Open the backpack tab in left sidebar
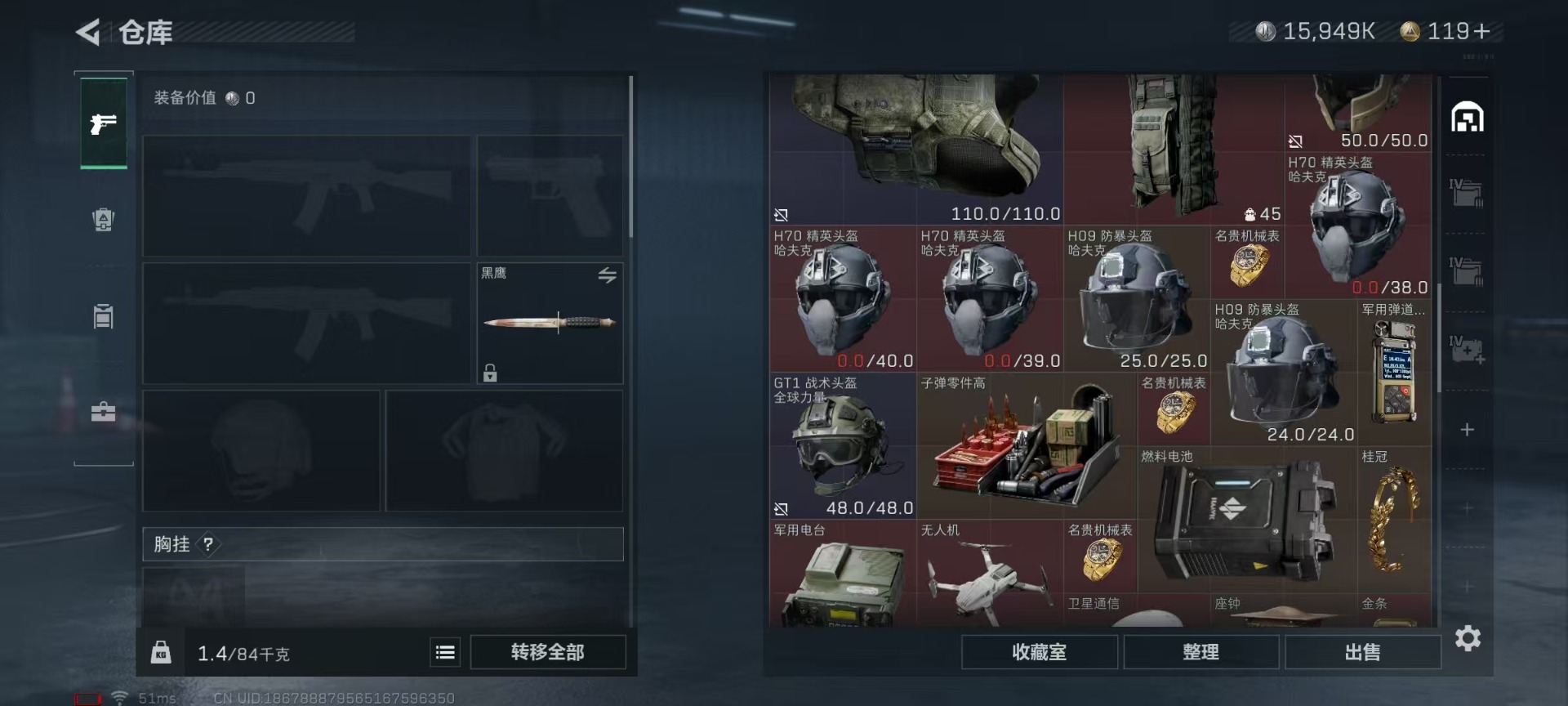 pos(104,219)
